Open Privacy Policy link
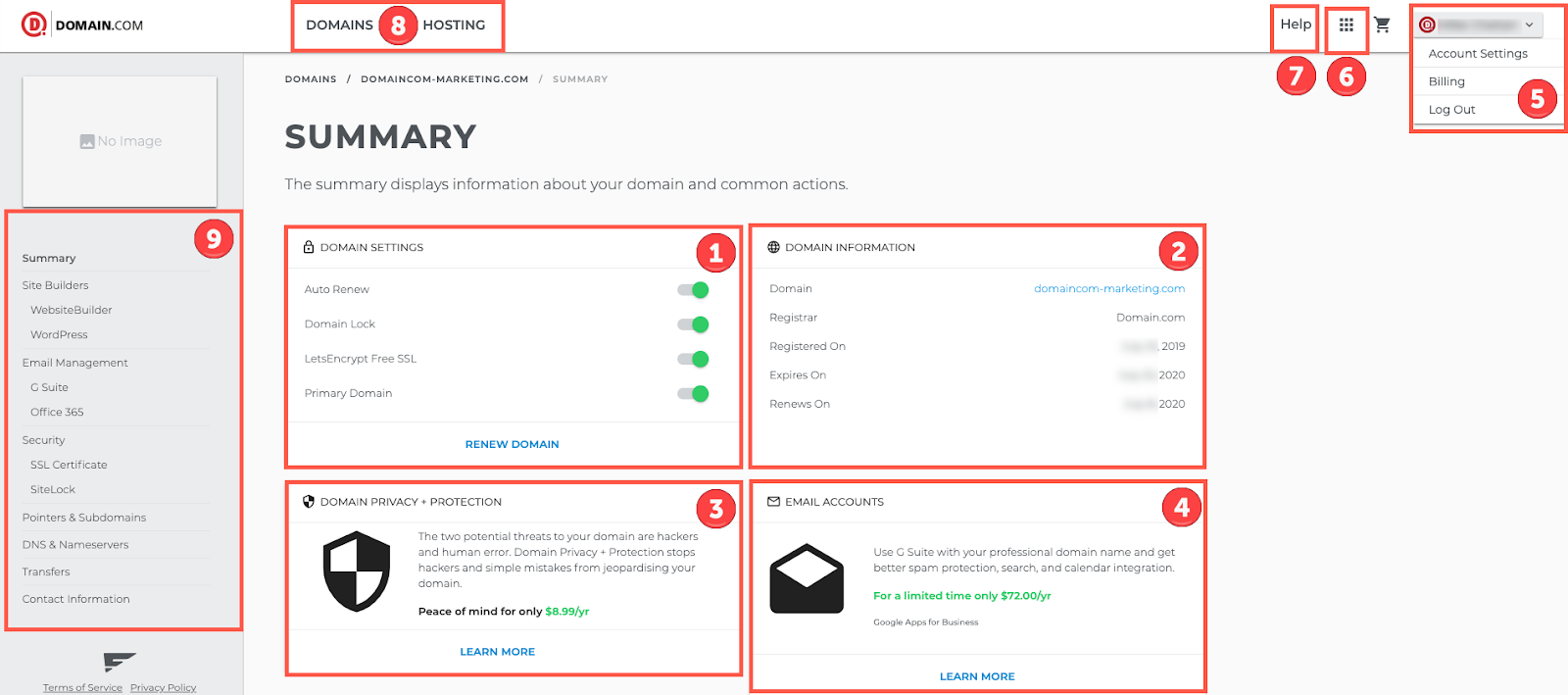The height and width of the screenshot is (695, 1568). pos(163,687)
